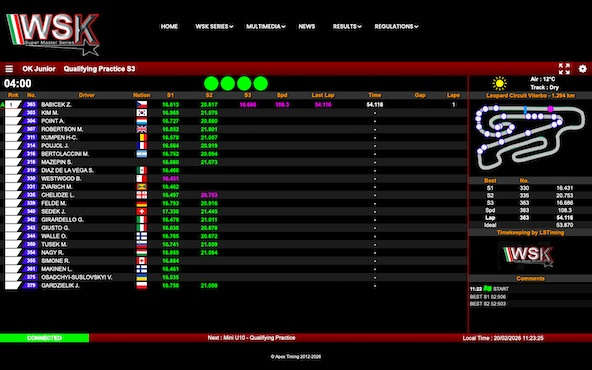Click the Leopard Circuit Viterbo track map
The height and width of the screenshot is (370, 592).
[530, 137]
